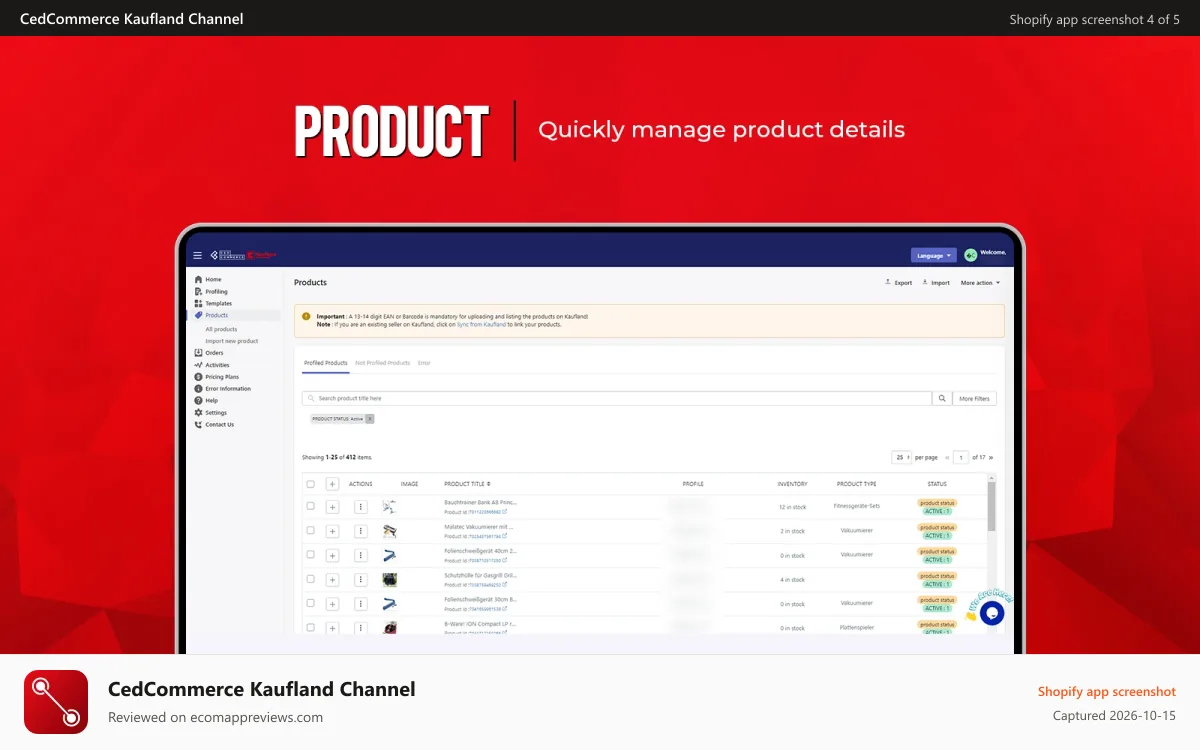This screenshot has width=1200, height=750.
Task: Click the Settings gear icon
Action: (x=198, y=412)
